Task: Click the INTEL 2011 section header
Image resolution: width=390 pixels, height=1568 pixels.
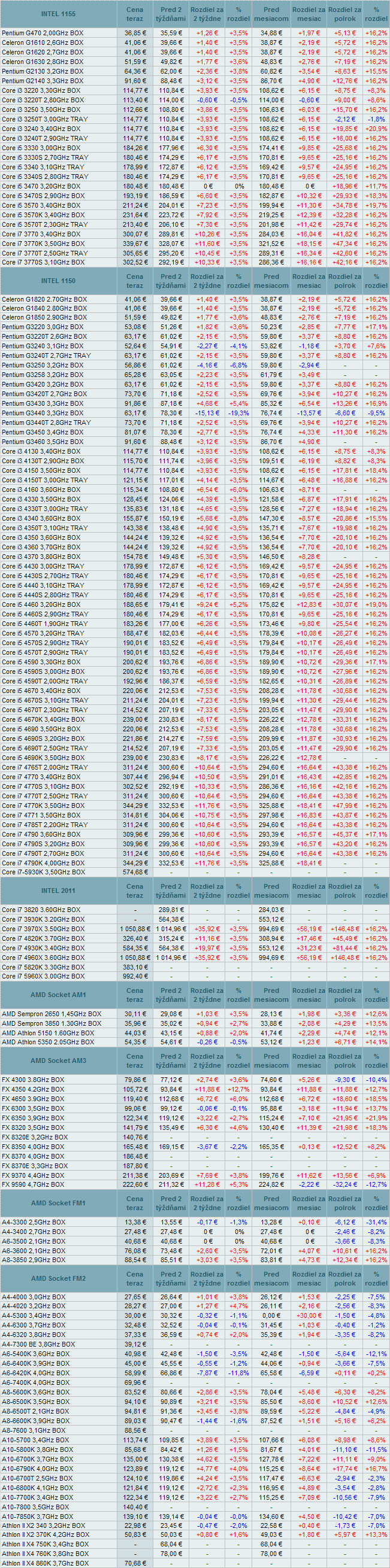Action: point(59,891)
